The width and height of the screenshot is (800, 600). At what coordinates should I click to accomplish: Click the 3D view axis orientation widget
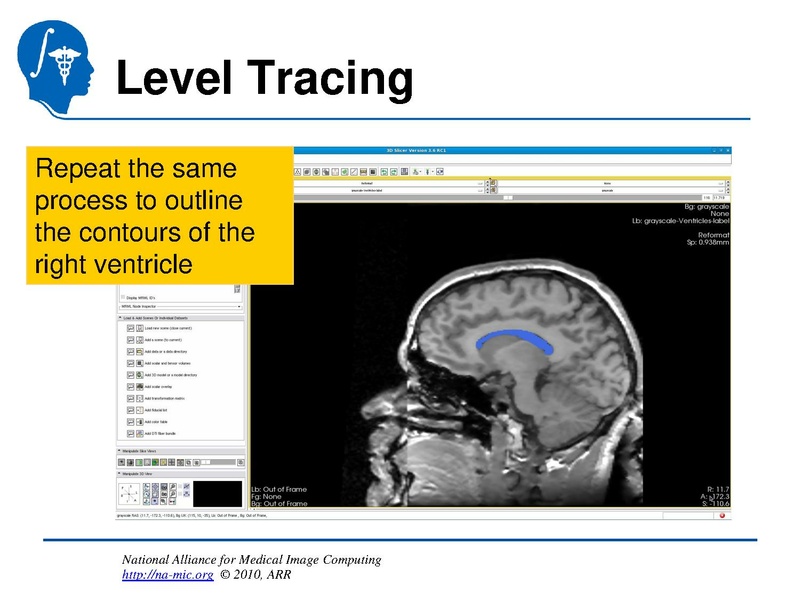point(131,494)
